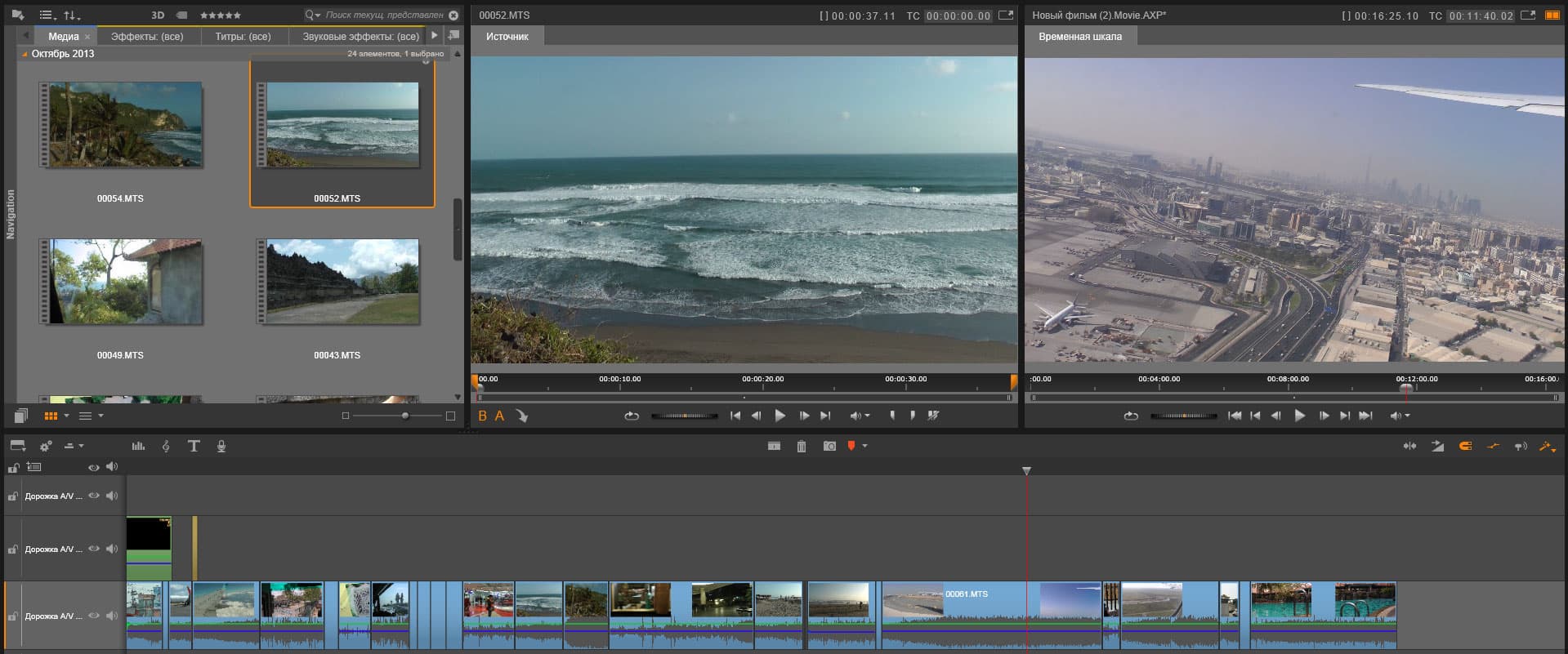Toggle lock on the middle A/V track
The height and width of the screenshot is (654, 1568).
pyautogui.click(x=13, y=549)
